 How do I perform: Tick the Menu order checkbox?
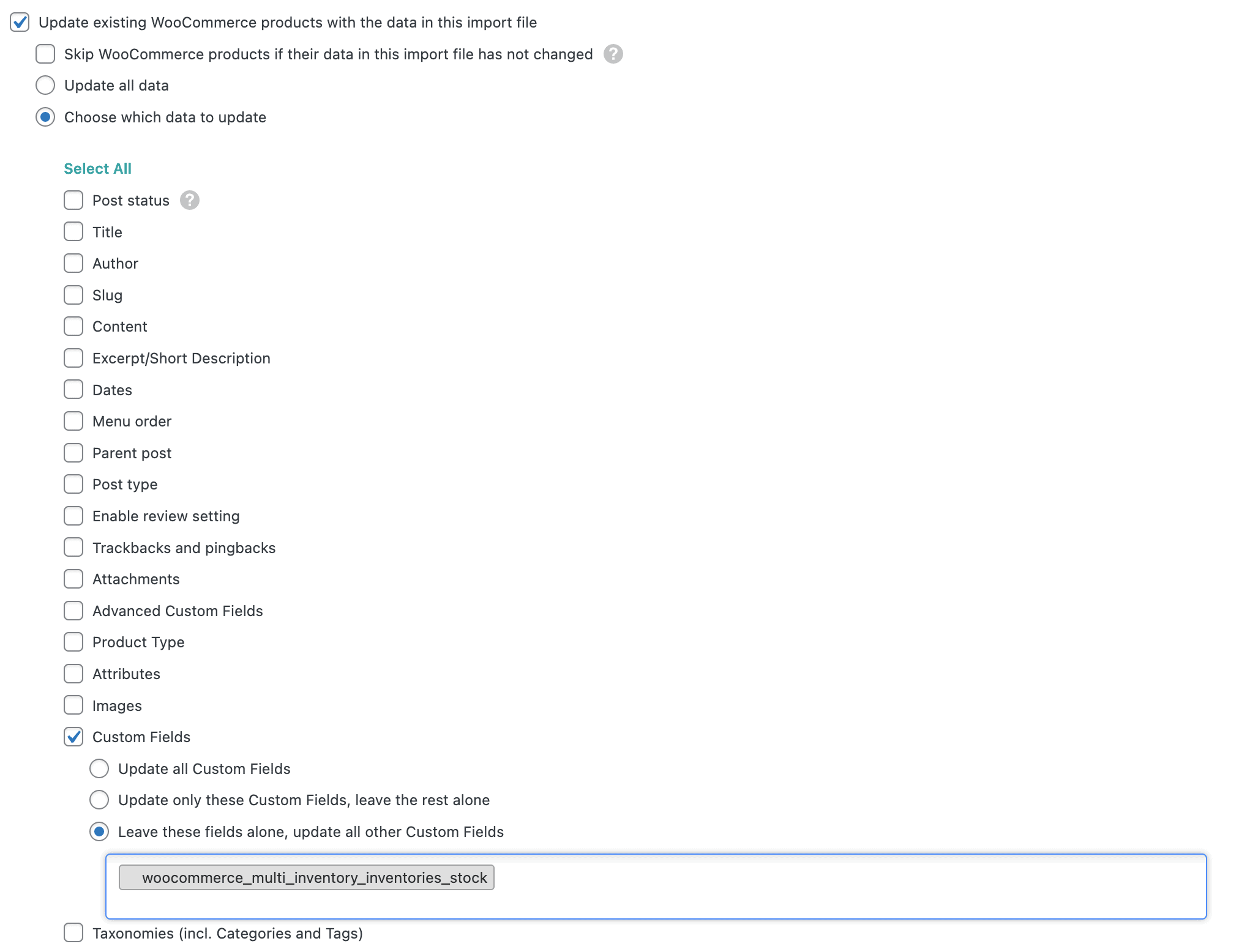[x=73, y=422]
